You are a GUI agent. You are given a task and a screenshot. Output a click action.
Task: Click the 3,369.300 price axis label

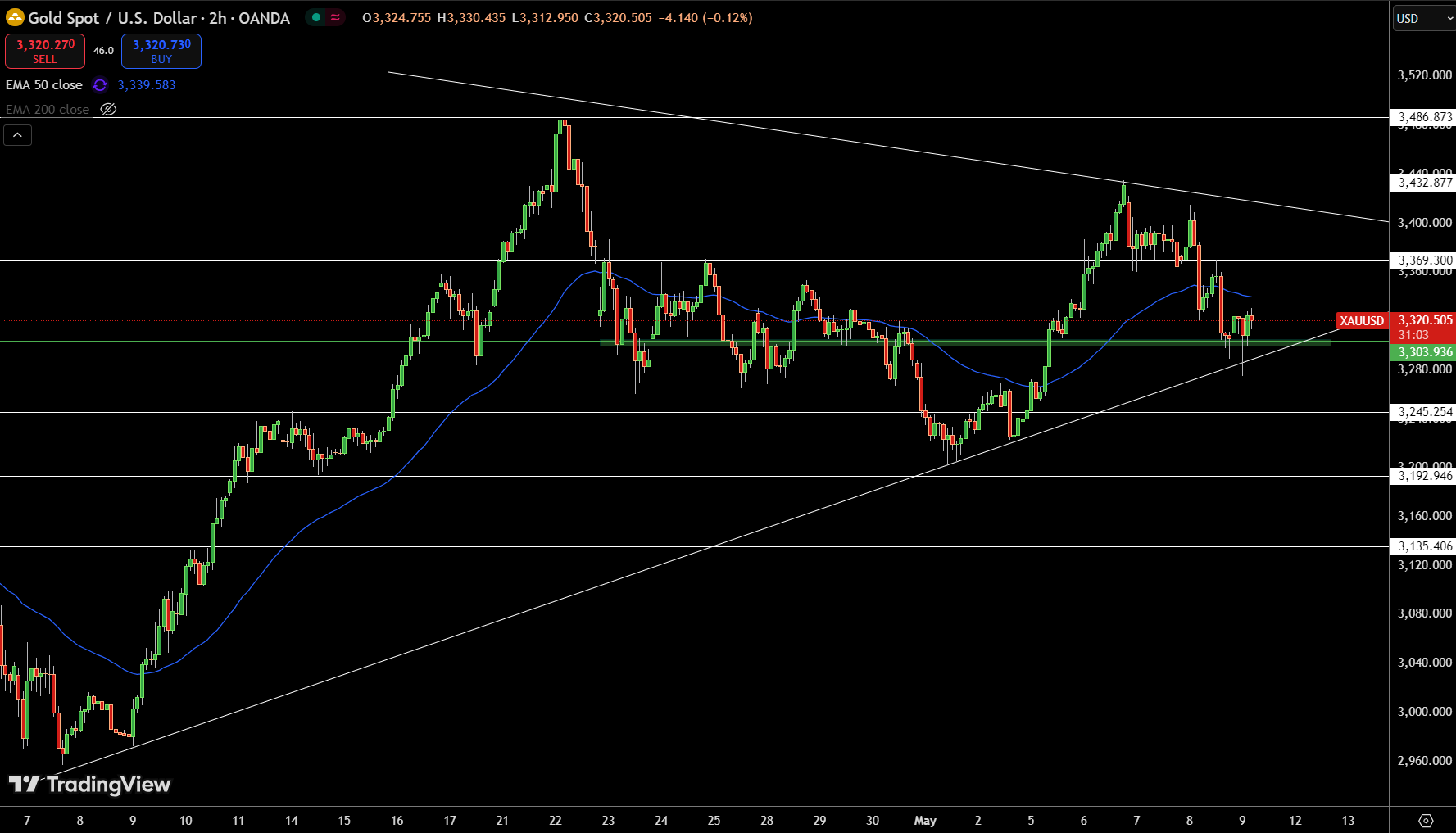pos(1422,260)
